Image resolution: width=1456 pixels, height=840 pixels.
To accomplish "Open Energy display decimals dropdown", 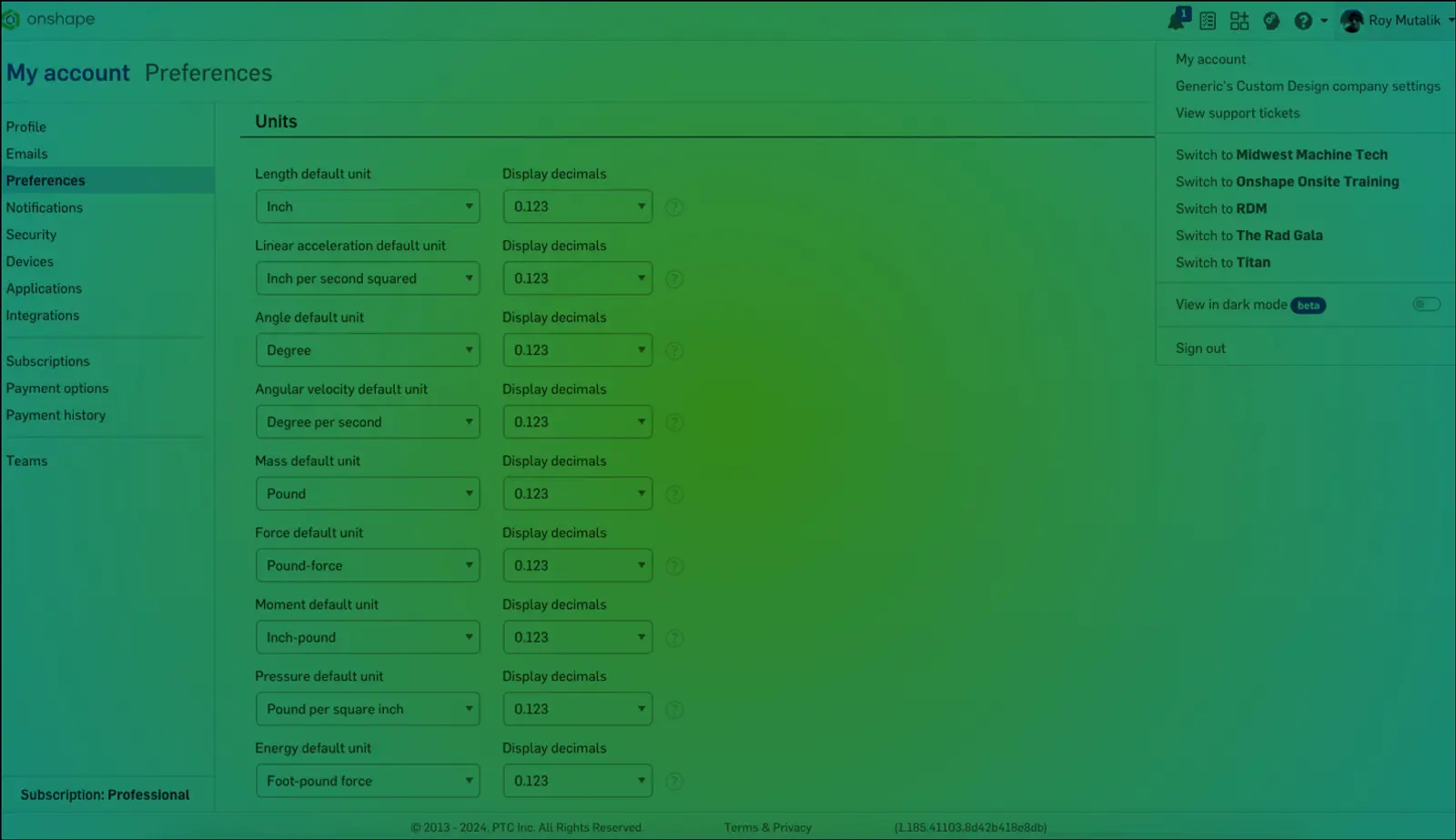I will click(x=578, y=781).
